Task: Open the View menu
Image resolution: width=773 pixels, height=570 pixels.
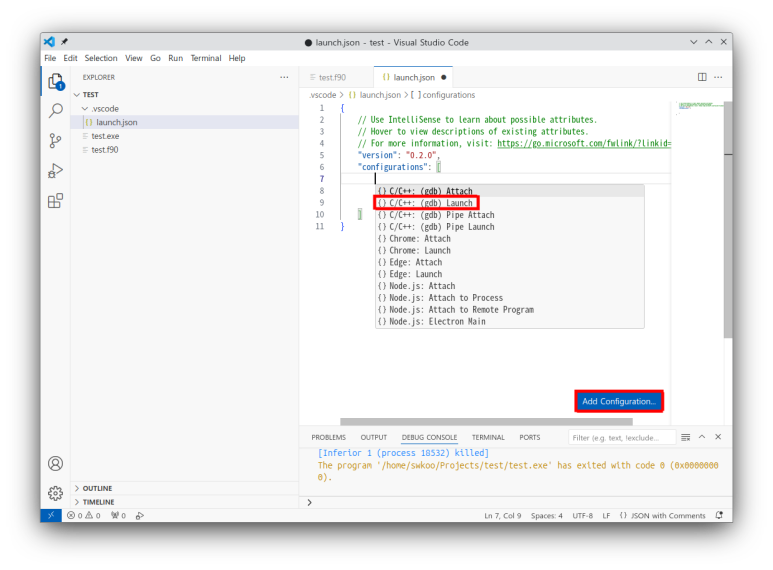Action: [x=134, y=58]
